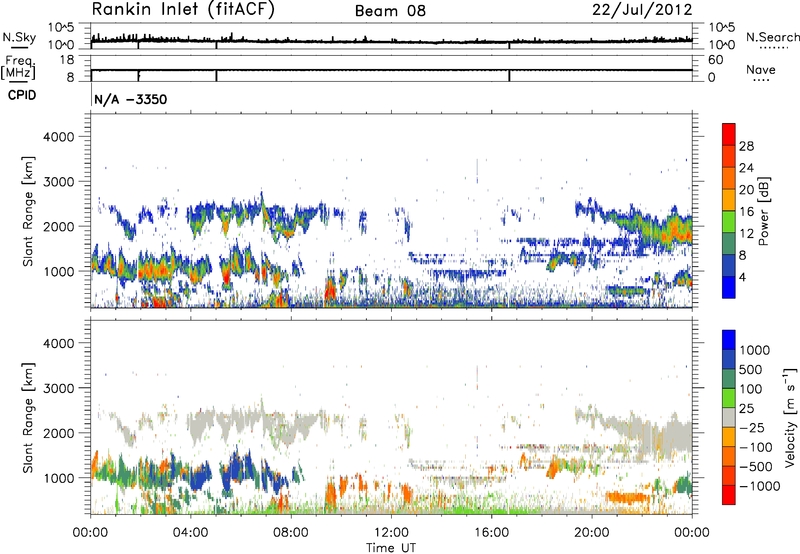
Task: Click the noise spike marker near 05:00 UT
Action: point(217,45)
